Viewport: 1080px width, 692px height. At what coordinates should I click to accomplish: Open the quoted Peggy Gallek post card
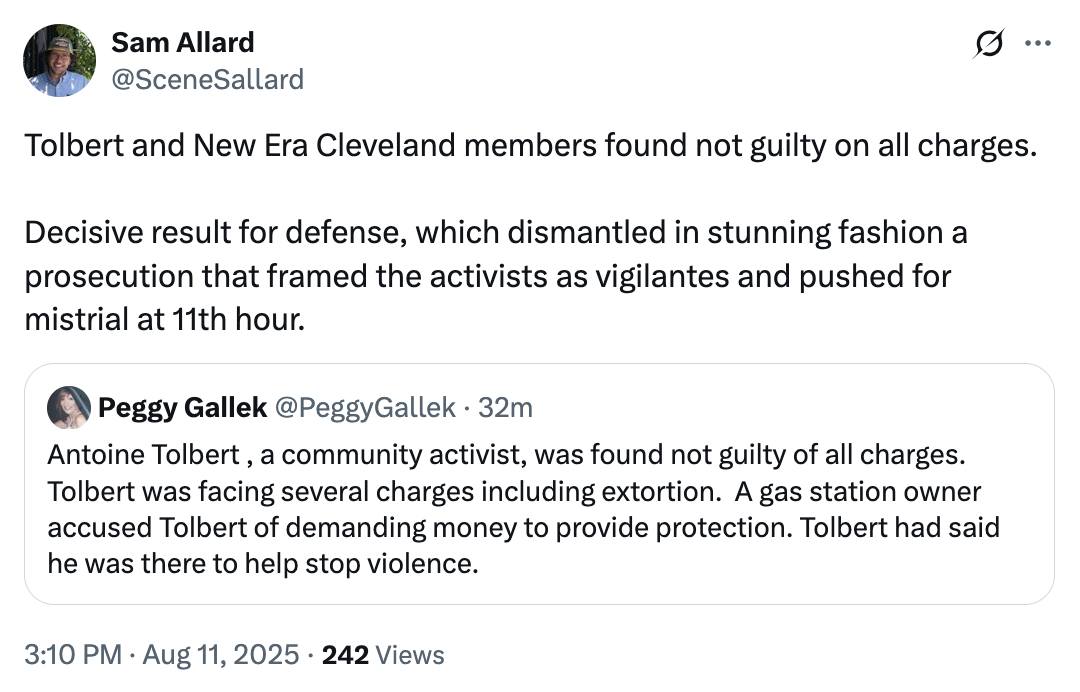539,484
